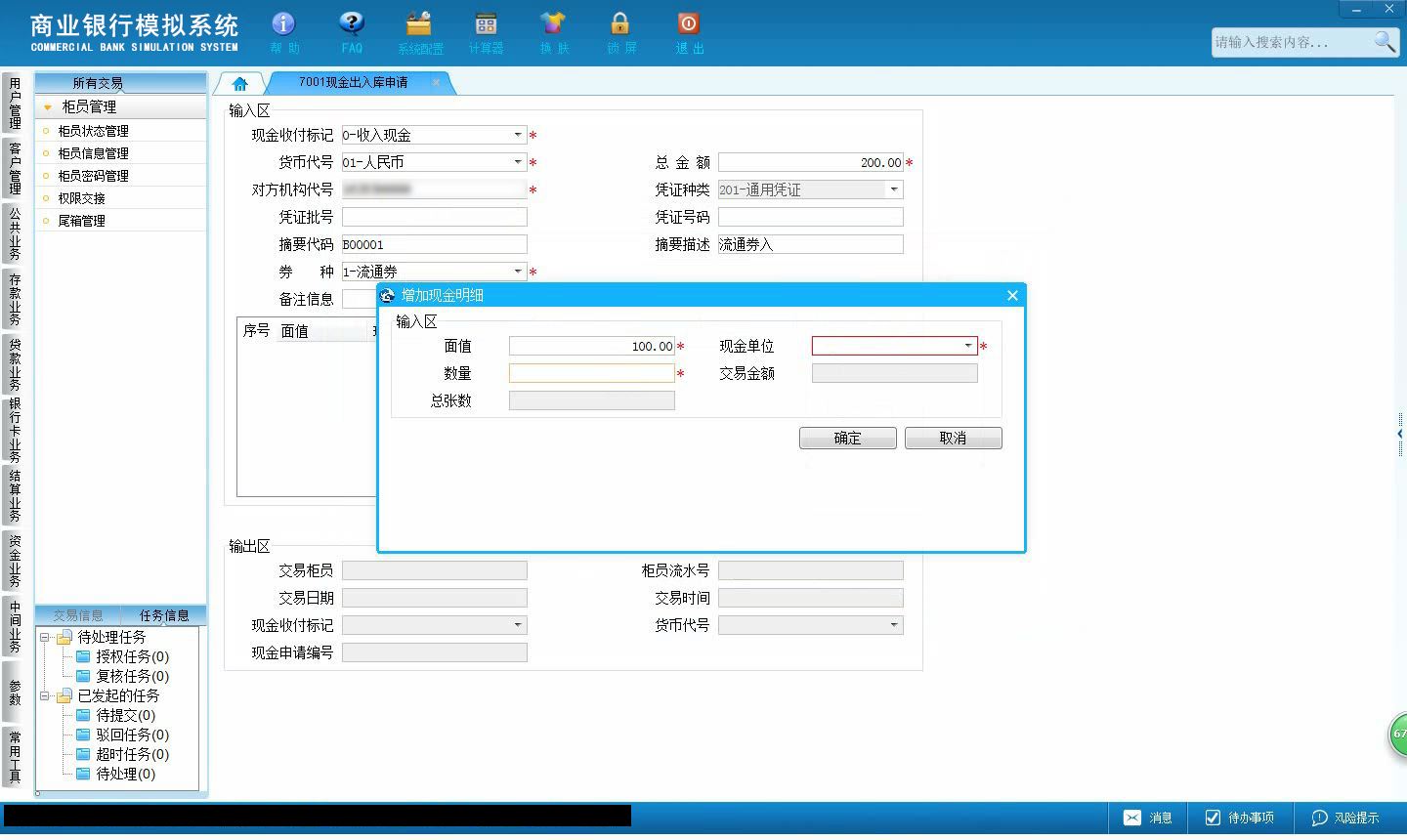Open the 现金收付标记 dropdown in input area
Viewport: 1407px width, 840px height.
tap(518, 135)
